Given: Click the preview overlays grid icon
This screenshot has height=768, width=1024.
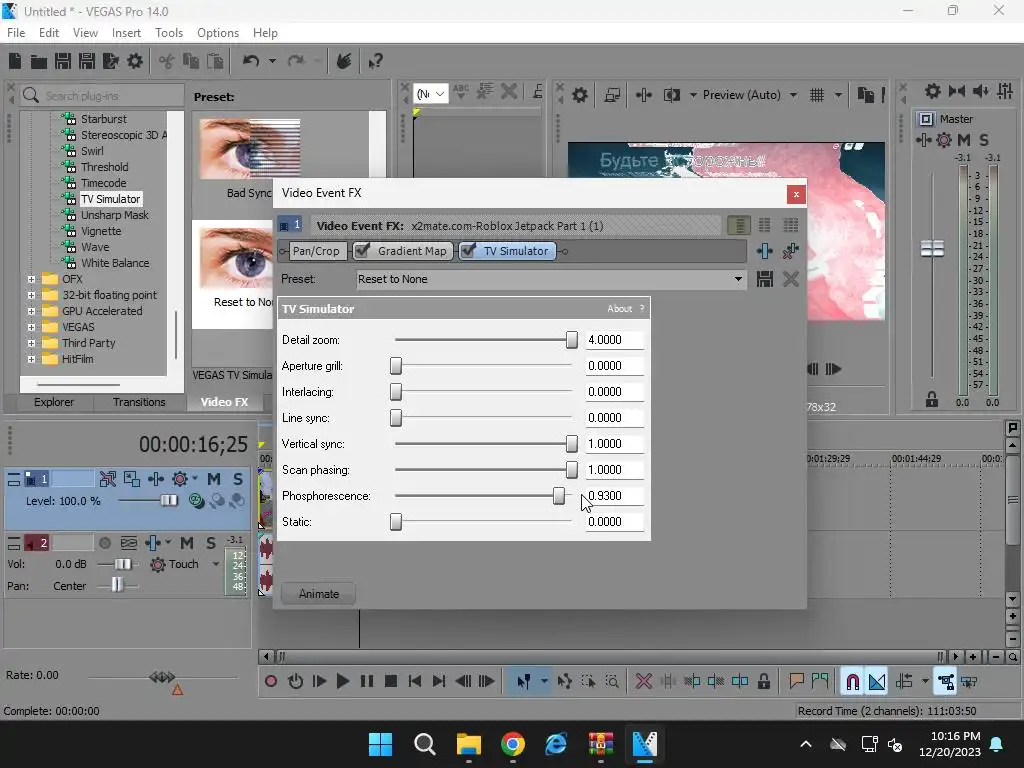Looking at the screenshot, I should coord(816,95).
